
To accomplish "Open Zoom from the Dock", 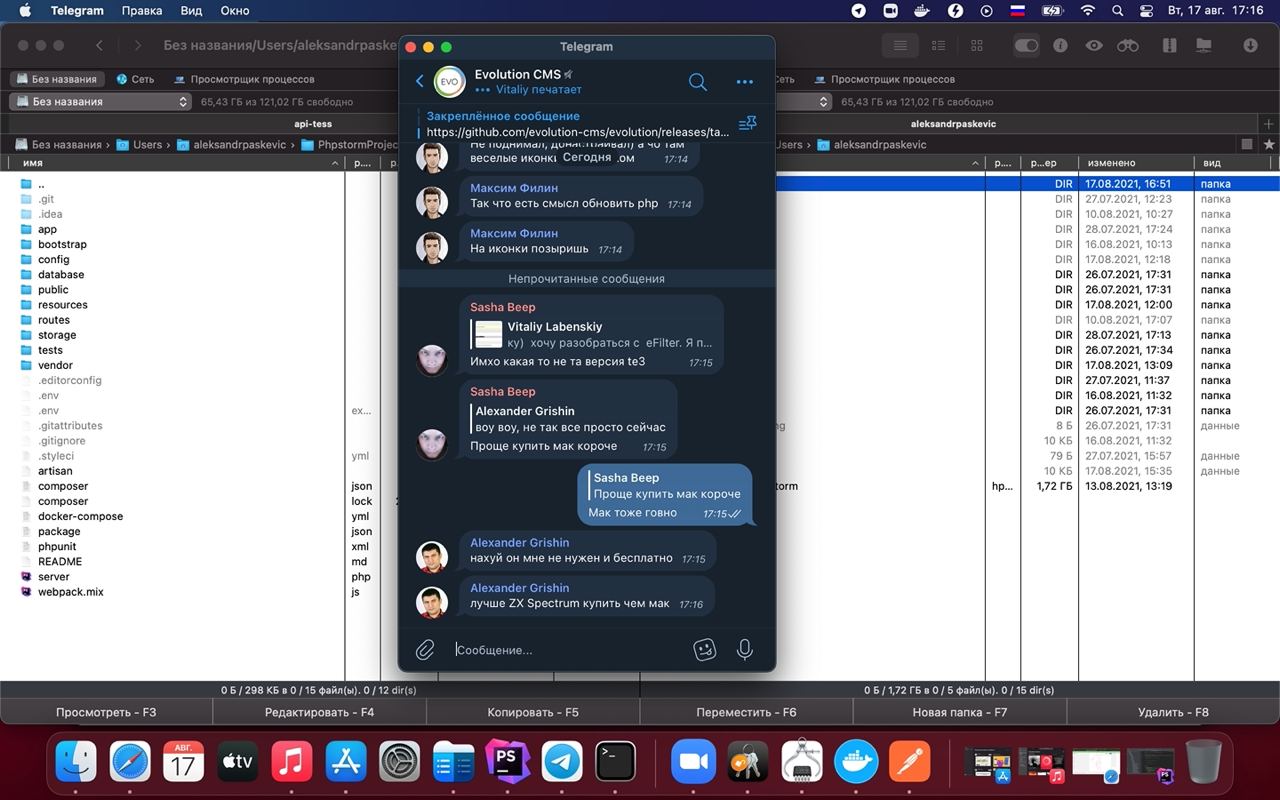I will coord(693,762).
